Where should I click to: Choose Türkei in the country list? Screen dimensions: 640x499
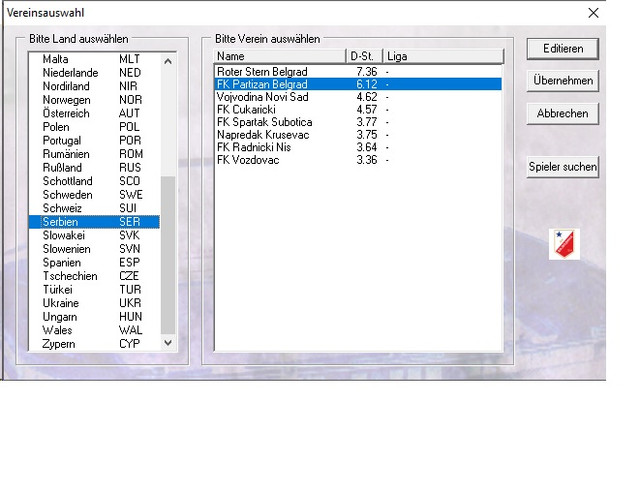coord(94,290)
